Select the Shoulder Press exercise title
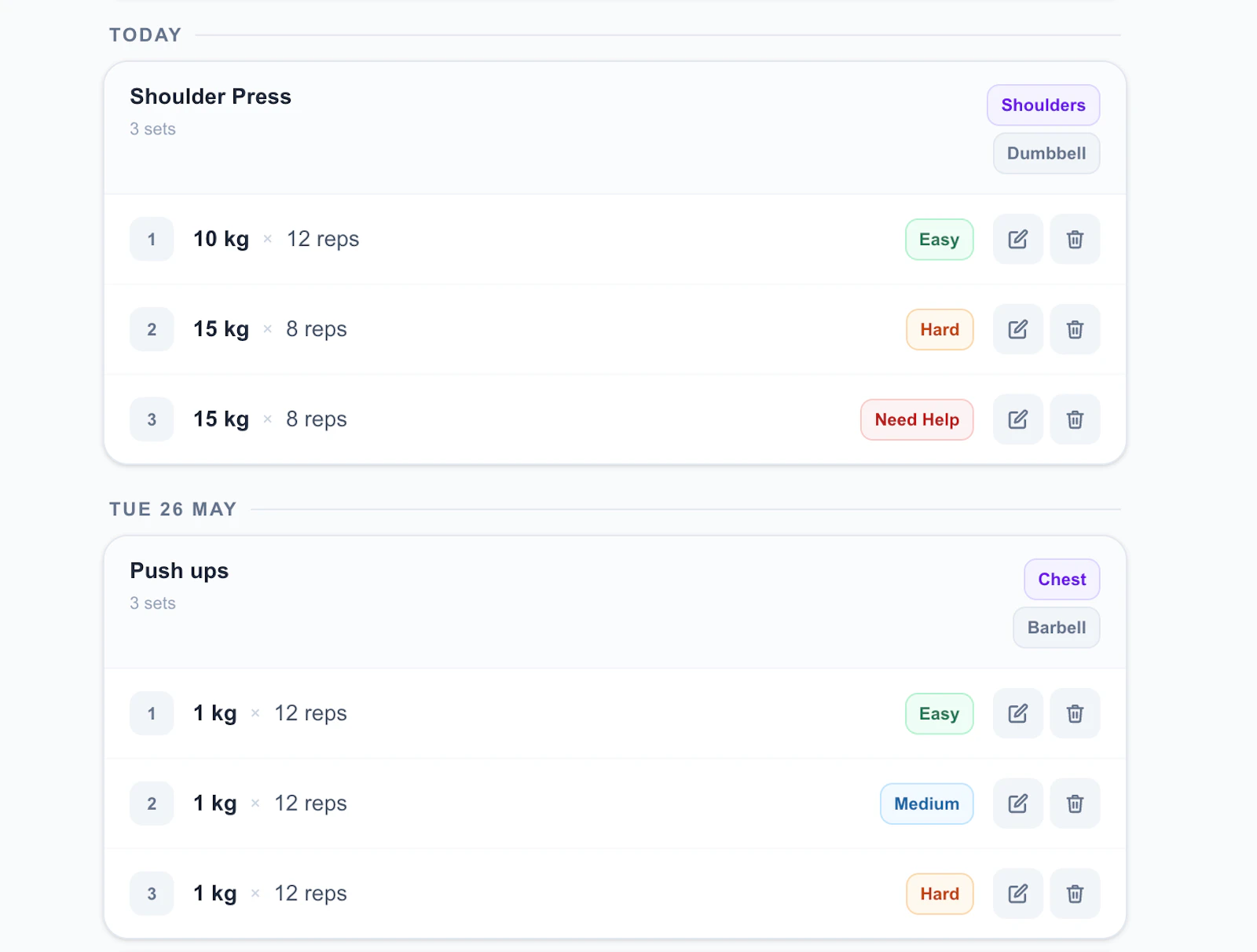The height and width of the screenshot is (952, 1257). click(x=211, y=97)
